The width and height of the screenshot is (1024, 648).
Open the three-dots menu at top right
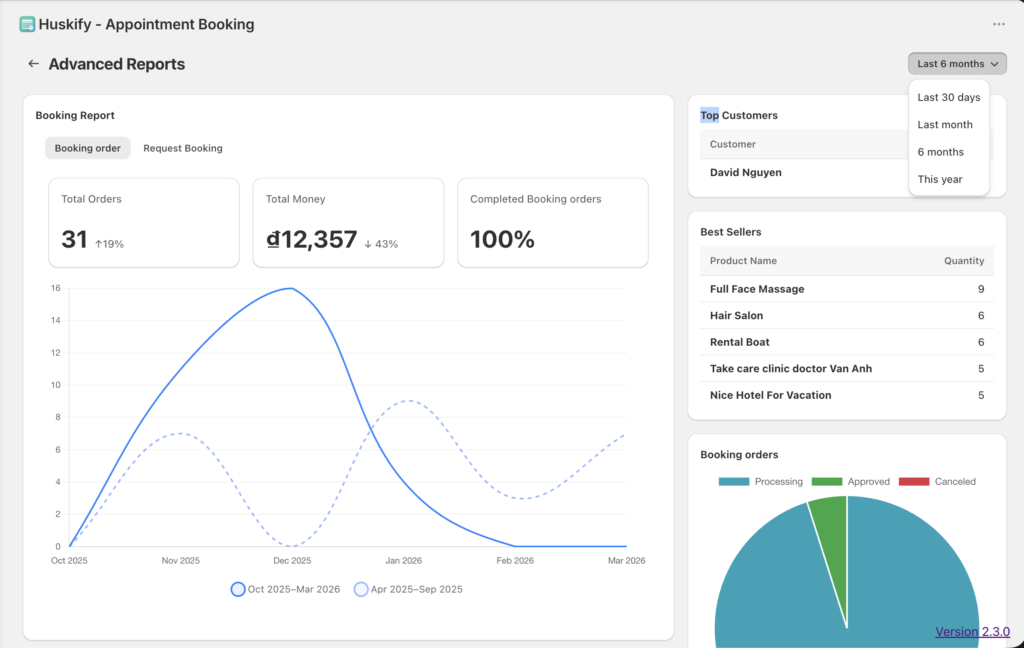pos(998,24)
